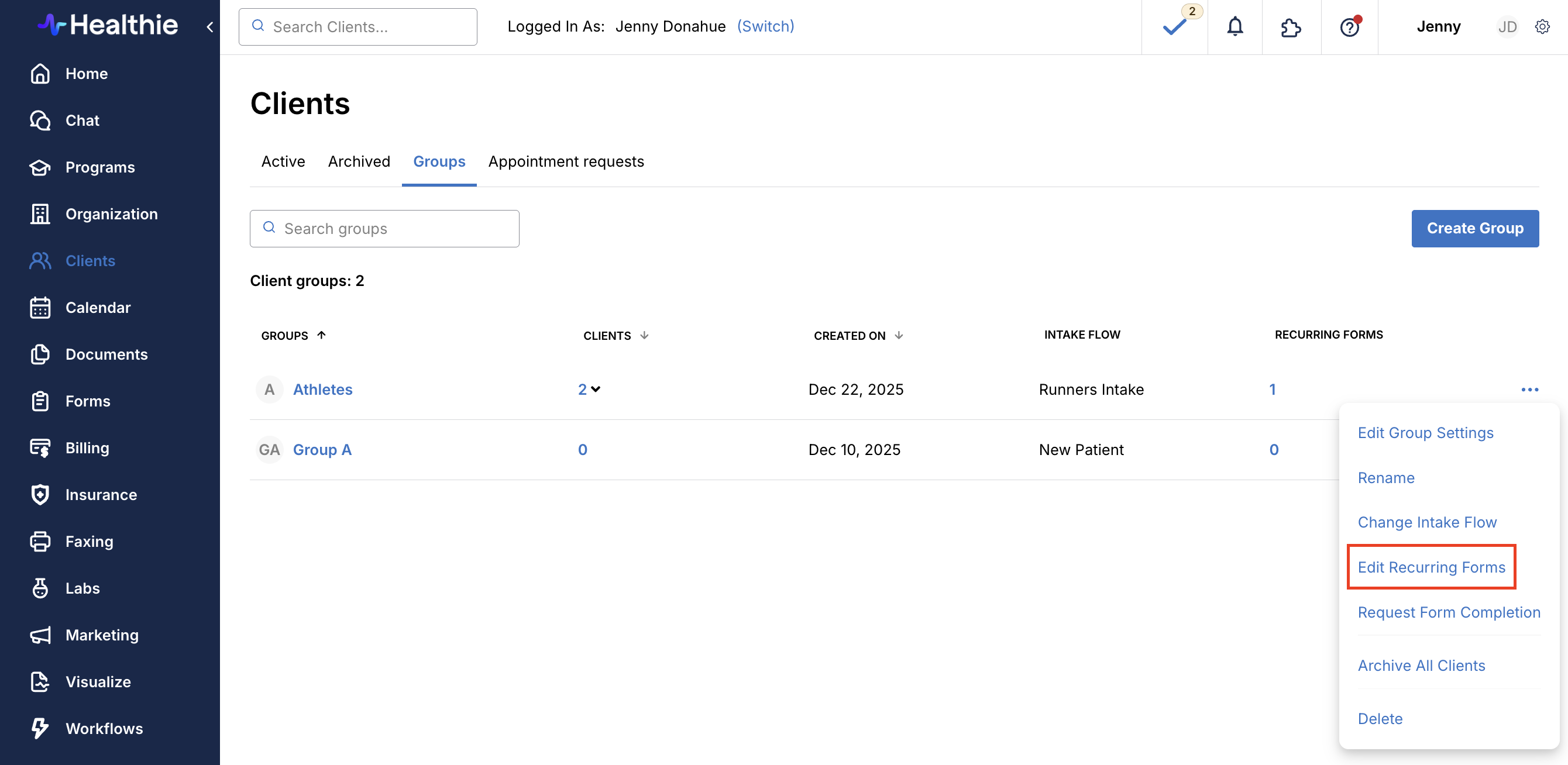Open the notifications bell icon

click(1235, 27)
